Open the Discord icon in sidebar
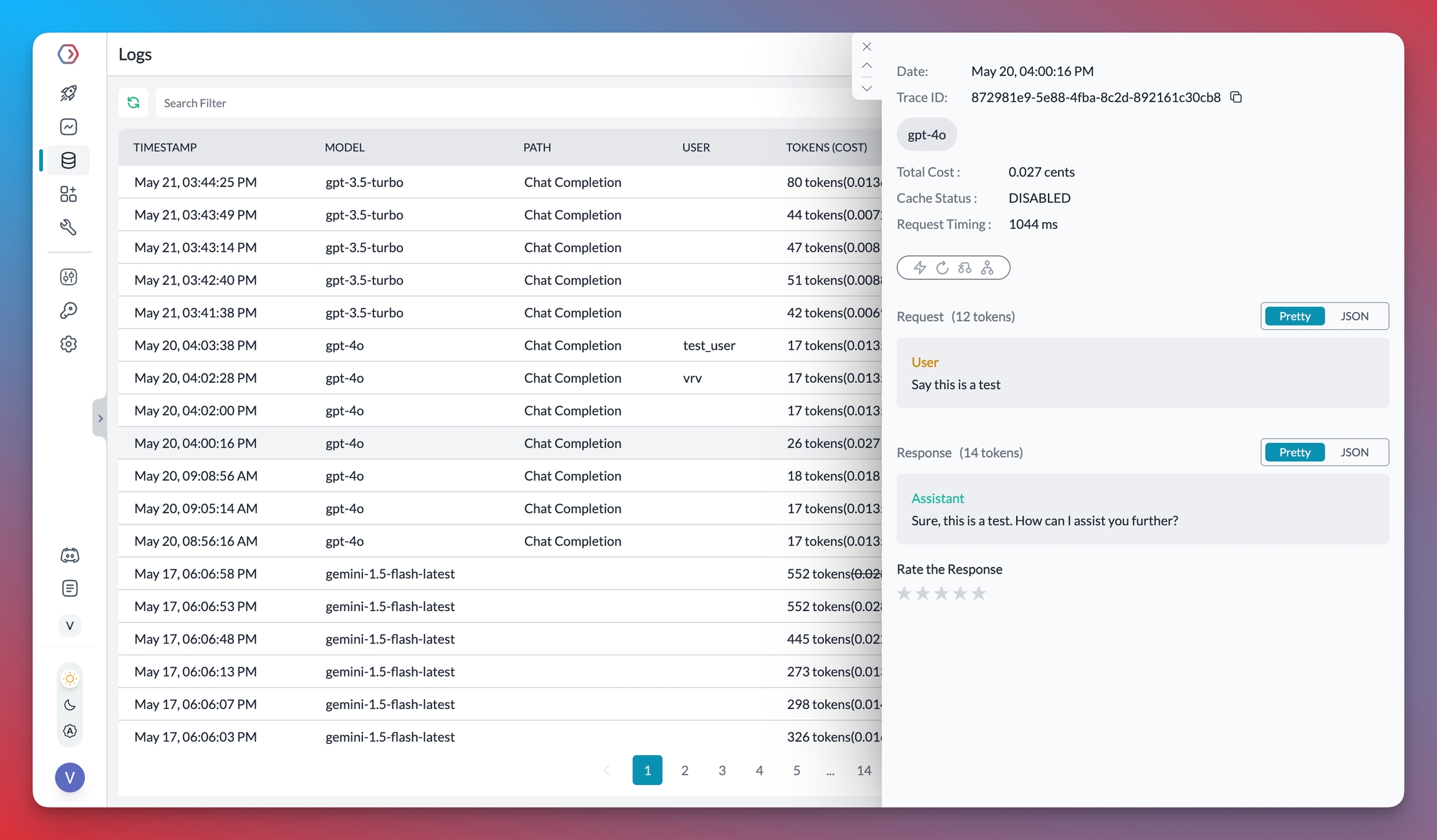The width and height of the screenshot is (1437, 840). (69, 555)
